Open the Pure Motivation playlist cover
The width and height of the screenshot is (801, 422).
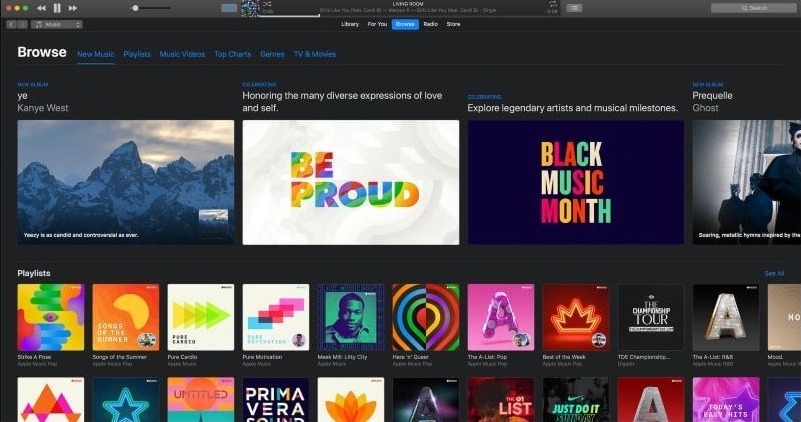276,317
